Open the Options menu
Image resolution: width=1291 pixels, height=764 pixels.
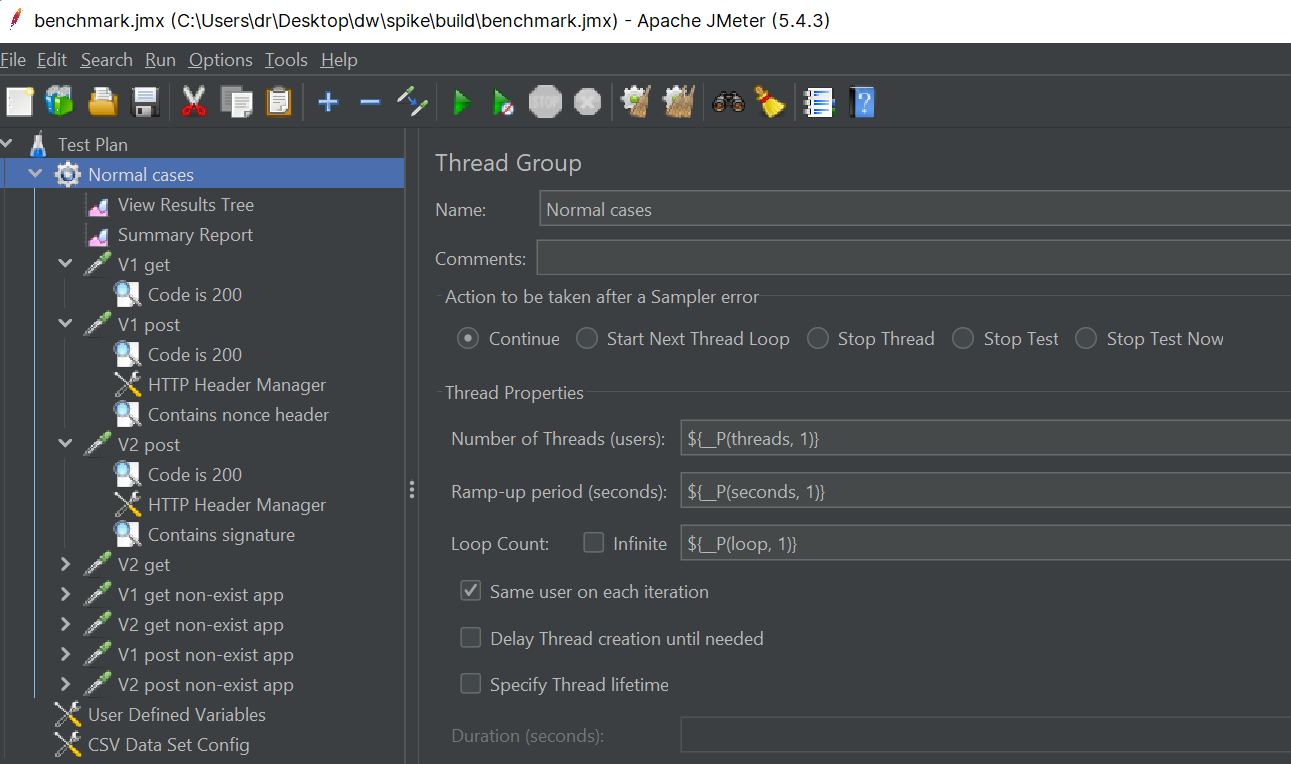[220, 60]
